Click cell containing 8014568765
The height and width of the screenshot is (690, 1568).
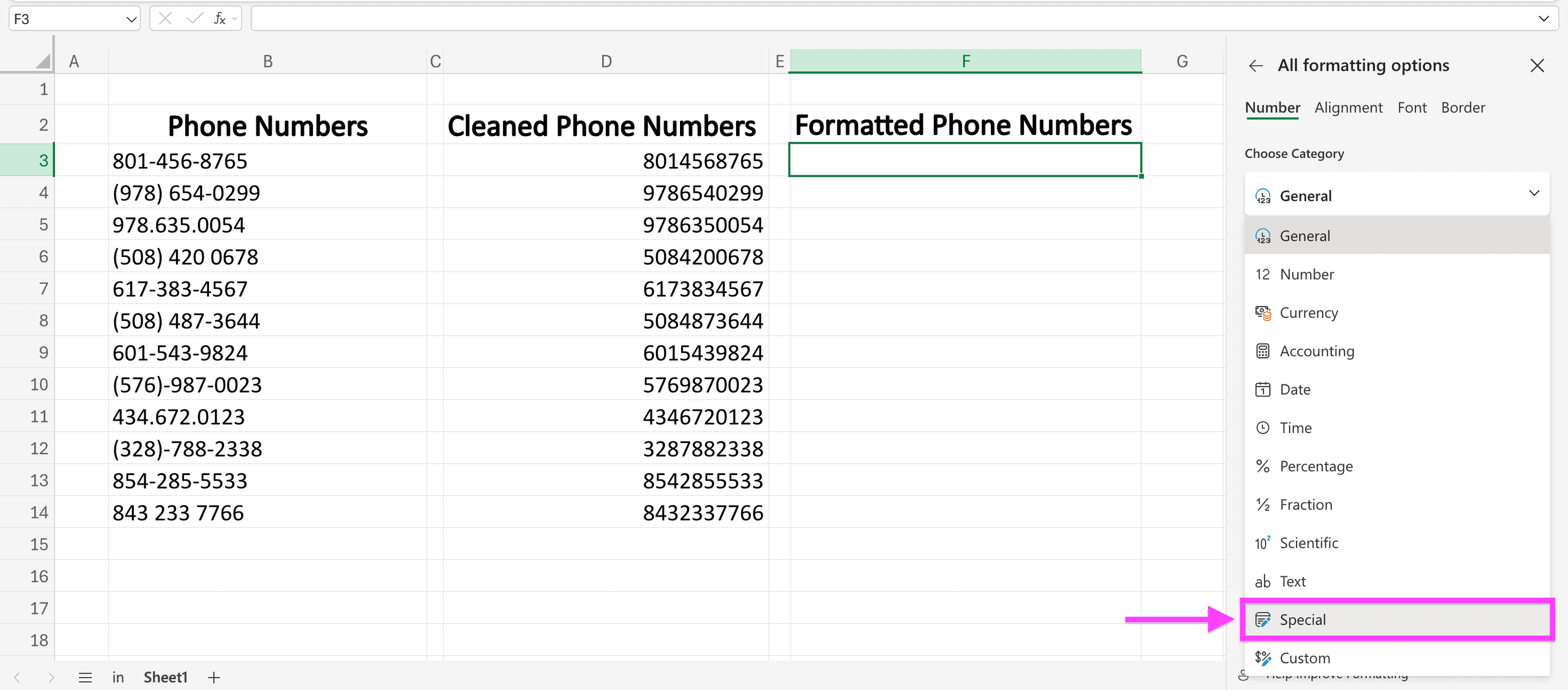[605, 161]
